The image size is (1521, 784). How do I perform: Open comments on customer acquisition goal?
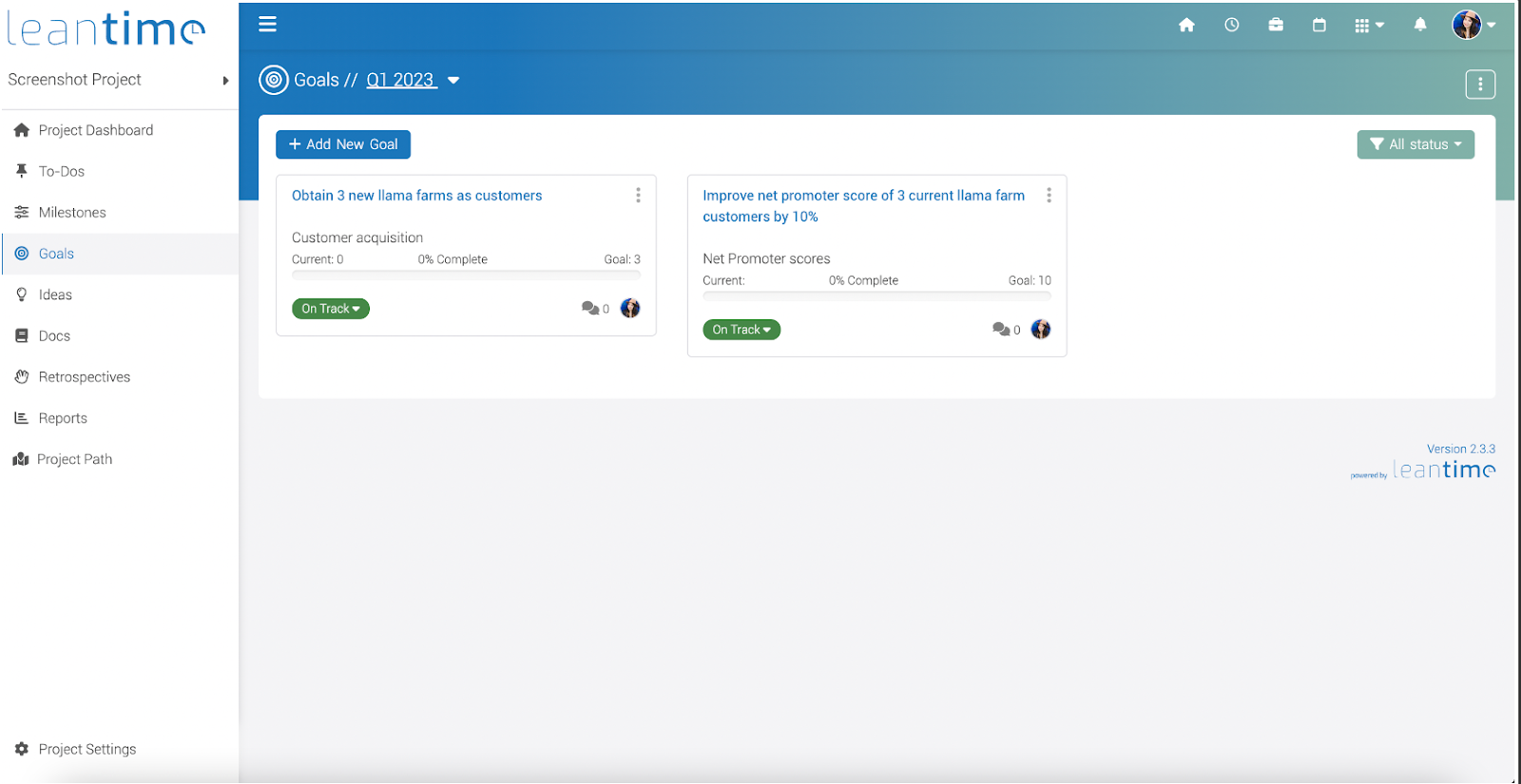pos(595,309)
